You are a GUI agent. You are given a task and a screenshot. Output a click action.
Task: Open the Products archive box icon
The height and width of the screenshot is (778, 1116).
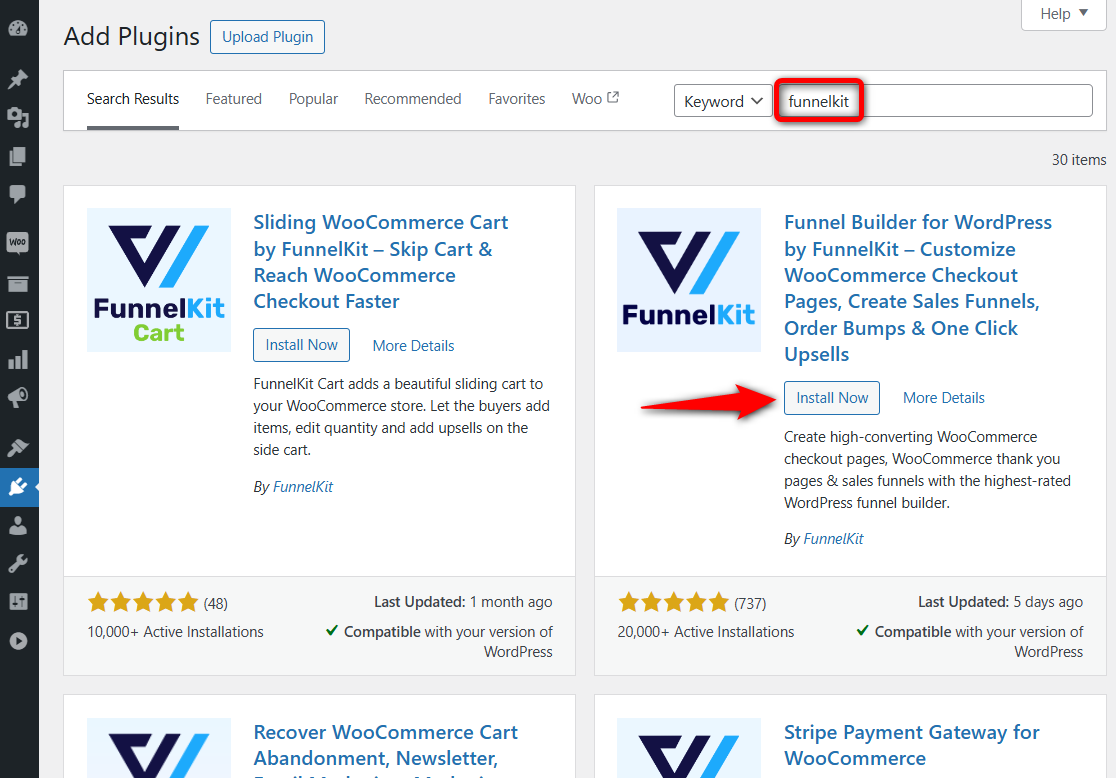tap(18, 283)
